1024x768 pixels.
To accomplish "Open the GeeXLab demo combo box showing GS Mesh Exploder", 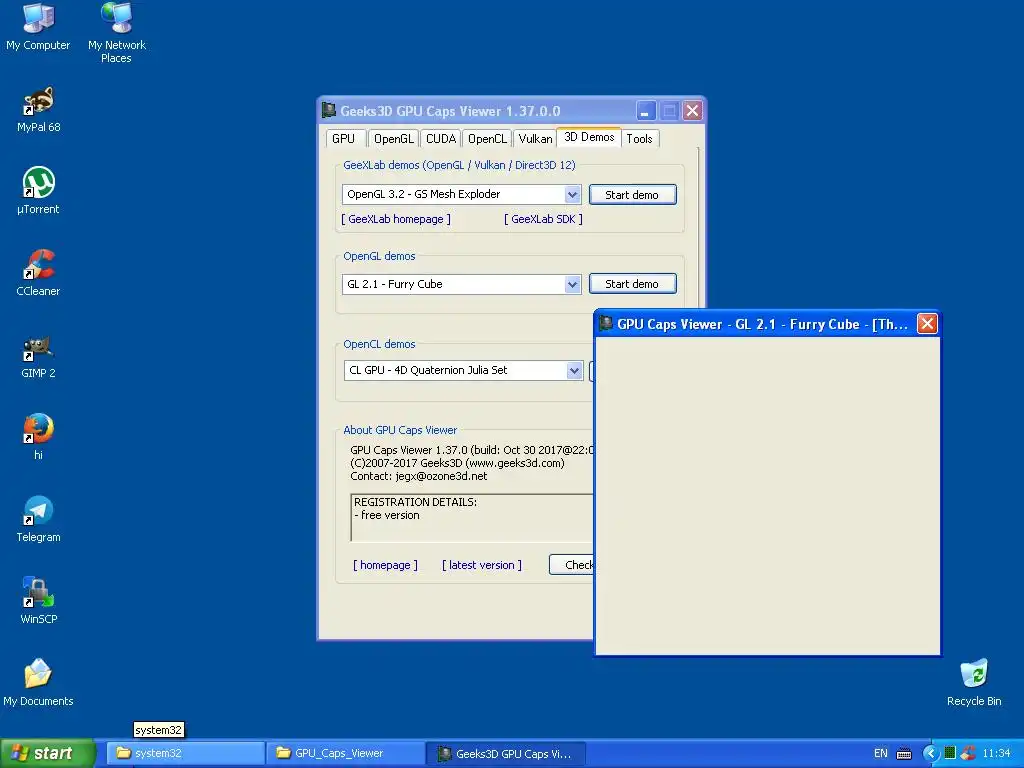I will [x=461, y=195].
